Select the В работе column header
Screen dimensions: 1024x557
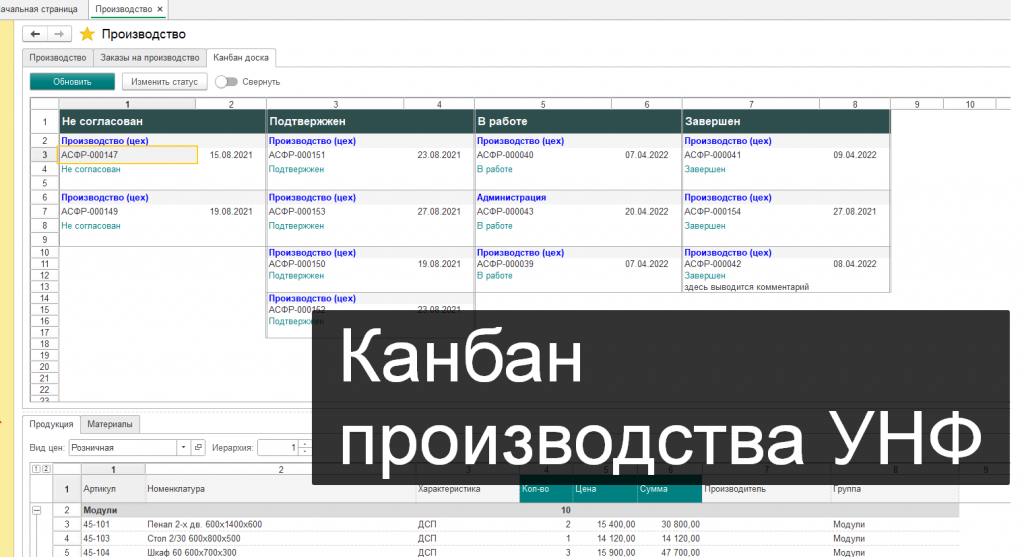point(578,121)
